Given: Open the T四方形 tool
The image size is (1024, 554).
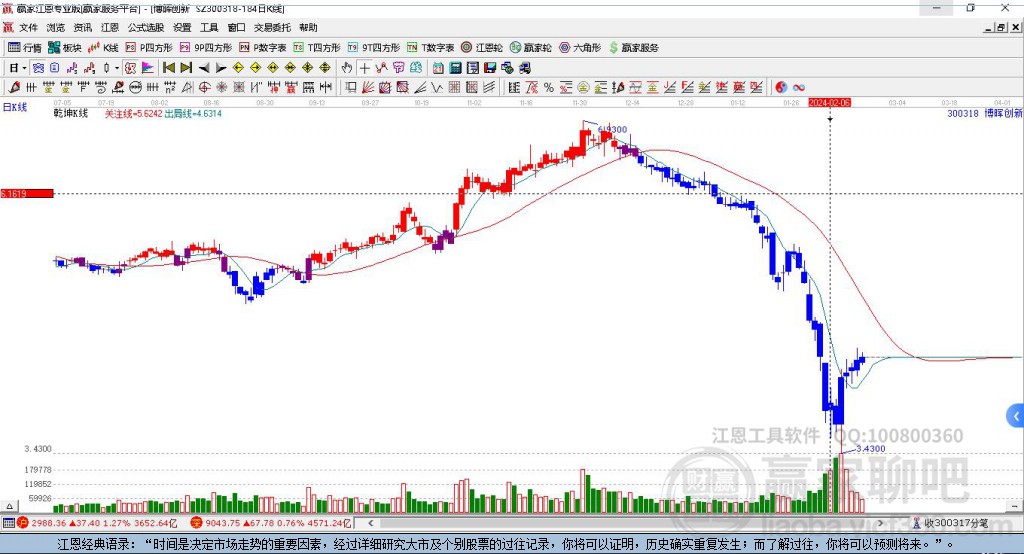Looking at the screenshot, I should [317, 48].
